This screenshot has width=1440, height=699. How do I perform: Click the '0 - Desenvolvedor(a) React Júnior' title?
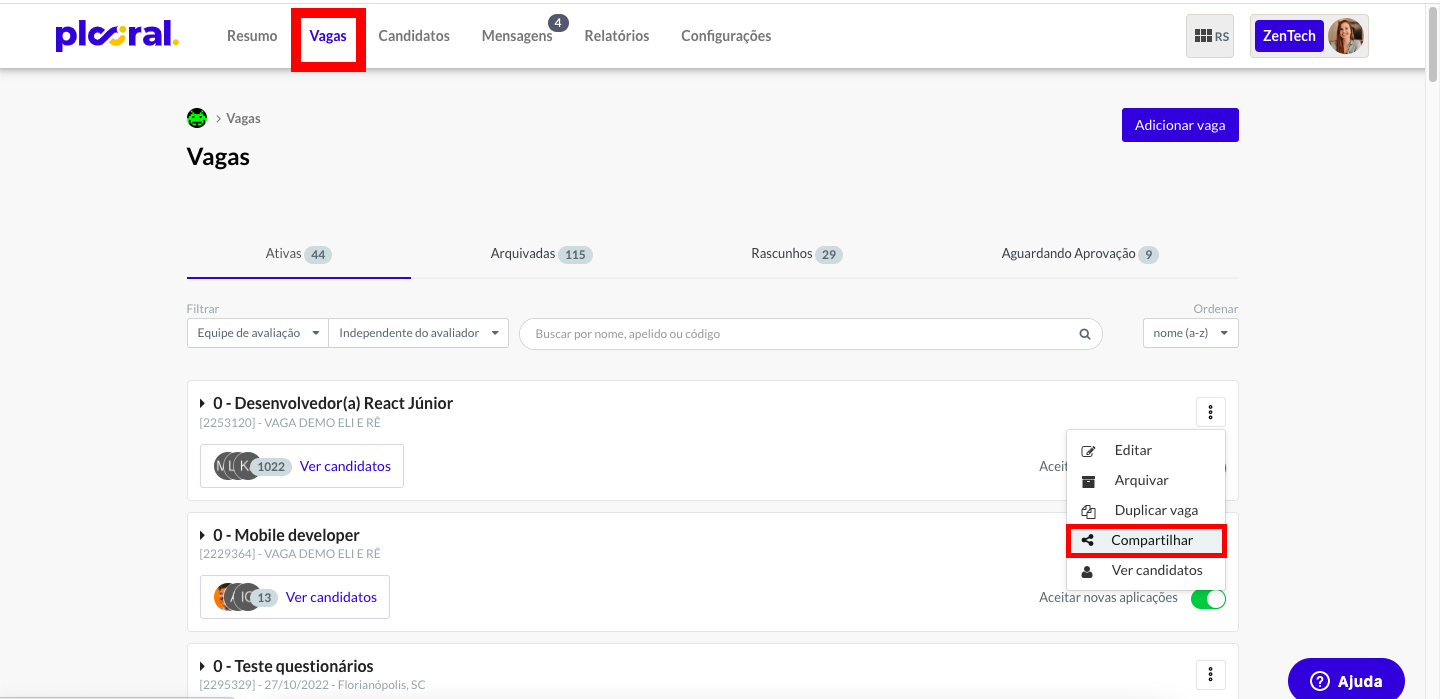click(x=333, y=404)
